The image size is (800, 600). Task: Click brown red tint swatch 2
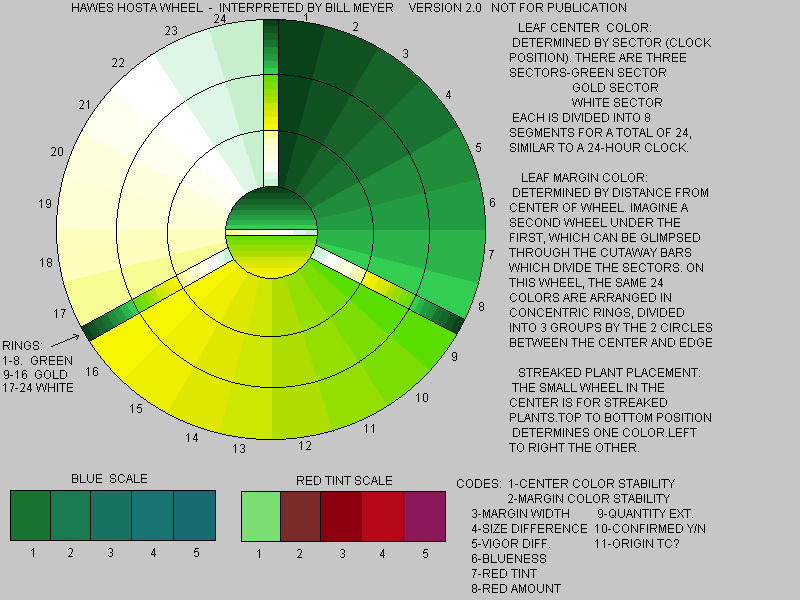coord(302,515)
